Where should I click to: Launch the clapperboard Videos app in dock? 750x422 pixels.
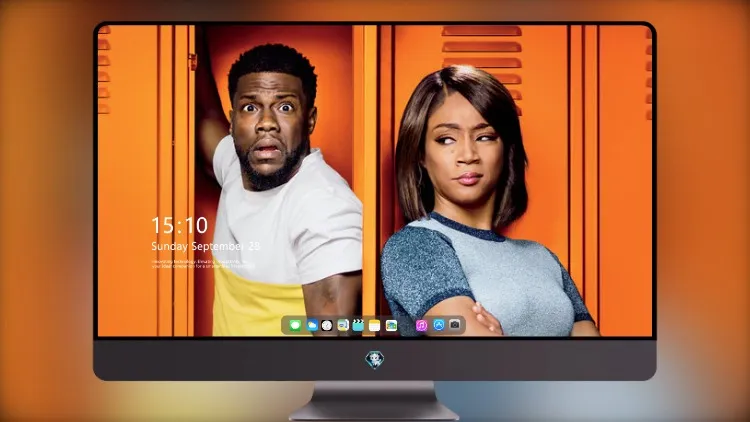pos(358,325)
